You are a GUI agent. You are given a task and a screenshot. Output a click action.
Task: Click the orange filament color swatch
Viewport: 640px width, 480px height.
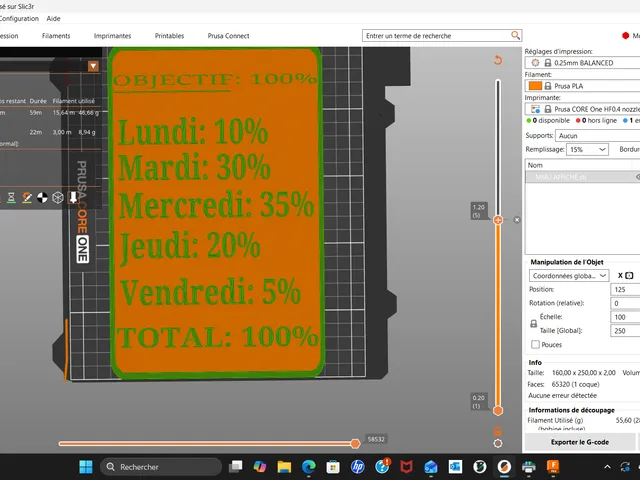[x=535, y=86]
